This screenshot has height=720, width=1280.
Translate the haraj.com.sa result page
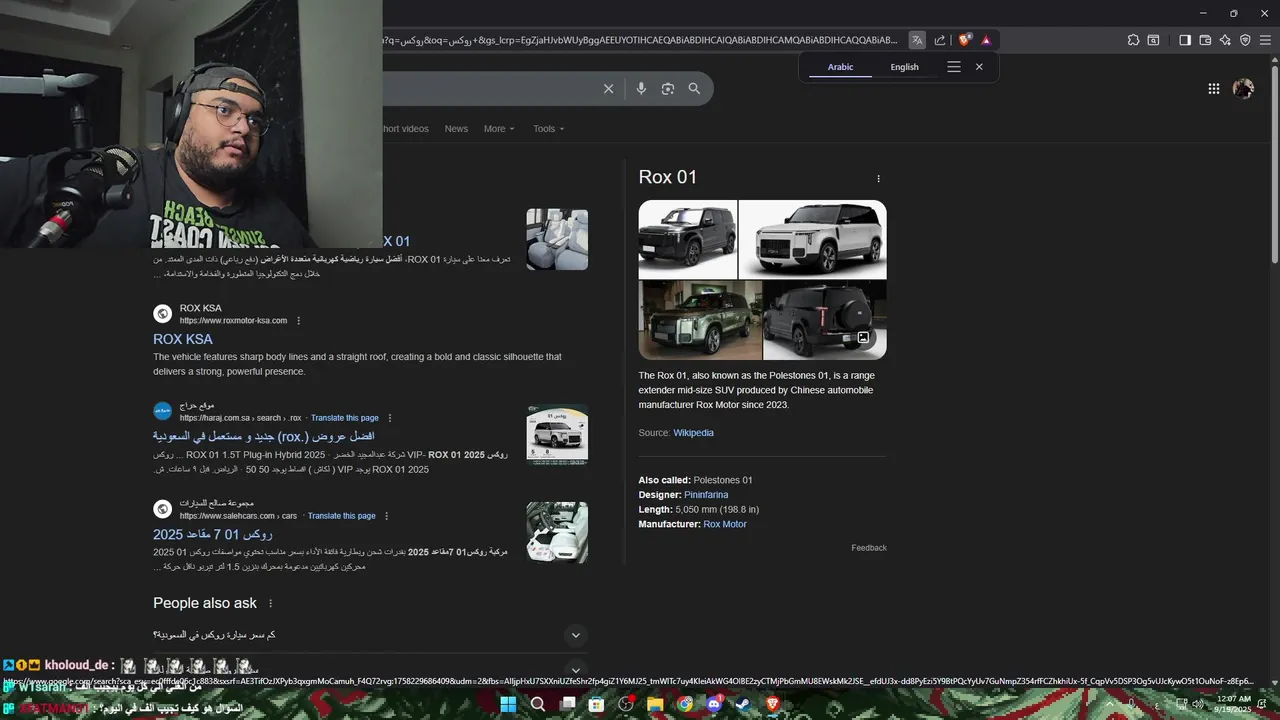click(345, 418)
